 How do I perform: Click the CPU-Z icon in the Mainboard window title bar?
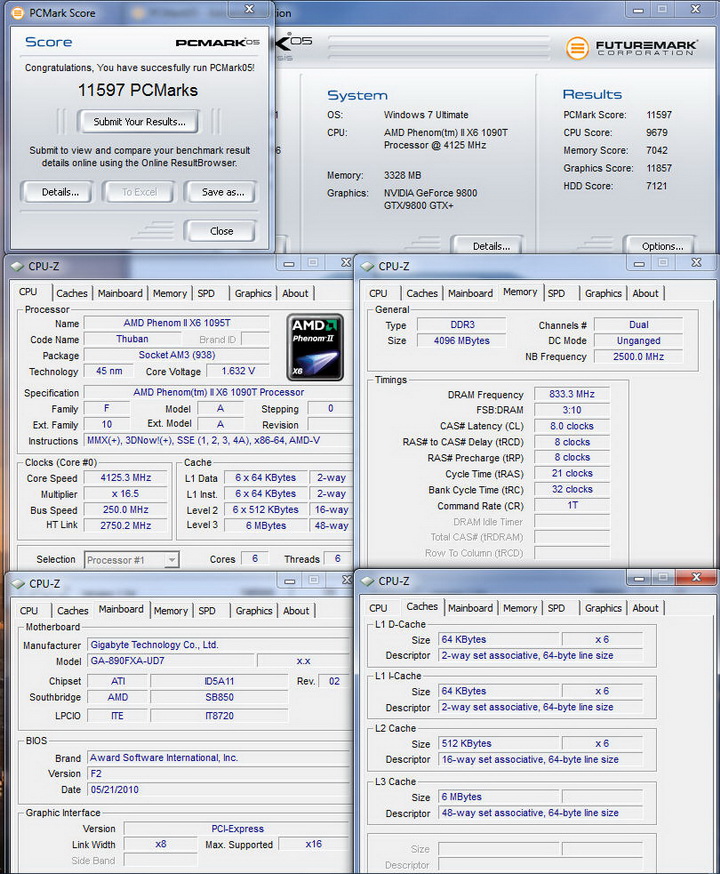18,584
